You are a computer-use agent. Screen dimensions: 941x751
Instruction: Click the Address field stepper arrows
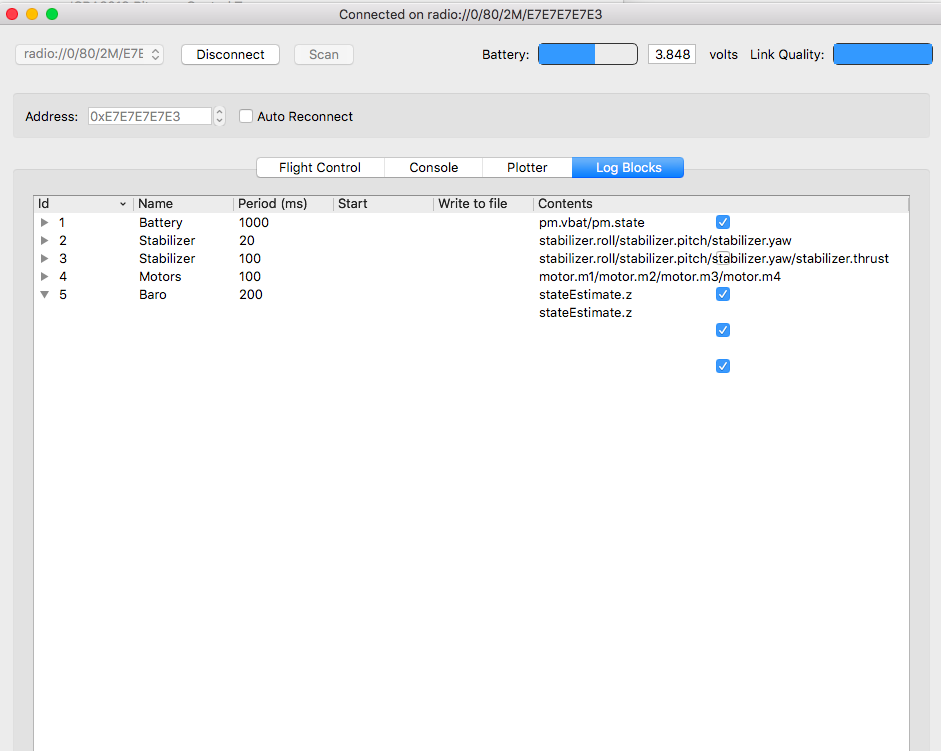(x=220, y=117)
